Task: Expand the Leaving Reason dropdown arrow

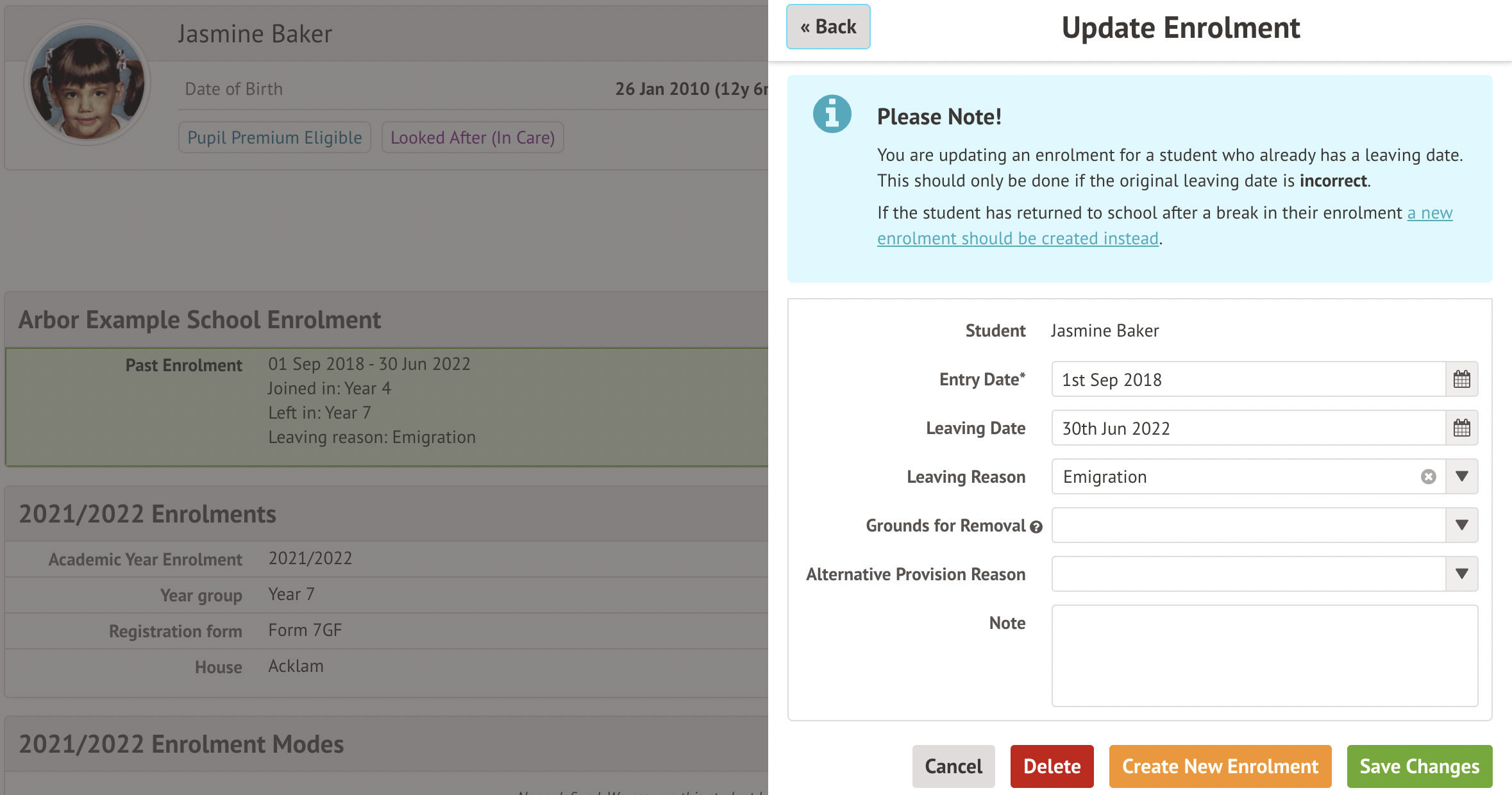Action: (x=1461, y=476)
